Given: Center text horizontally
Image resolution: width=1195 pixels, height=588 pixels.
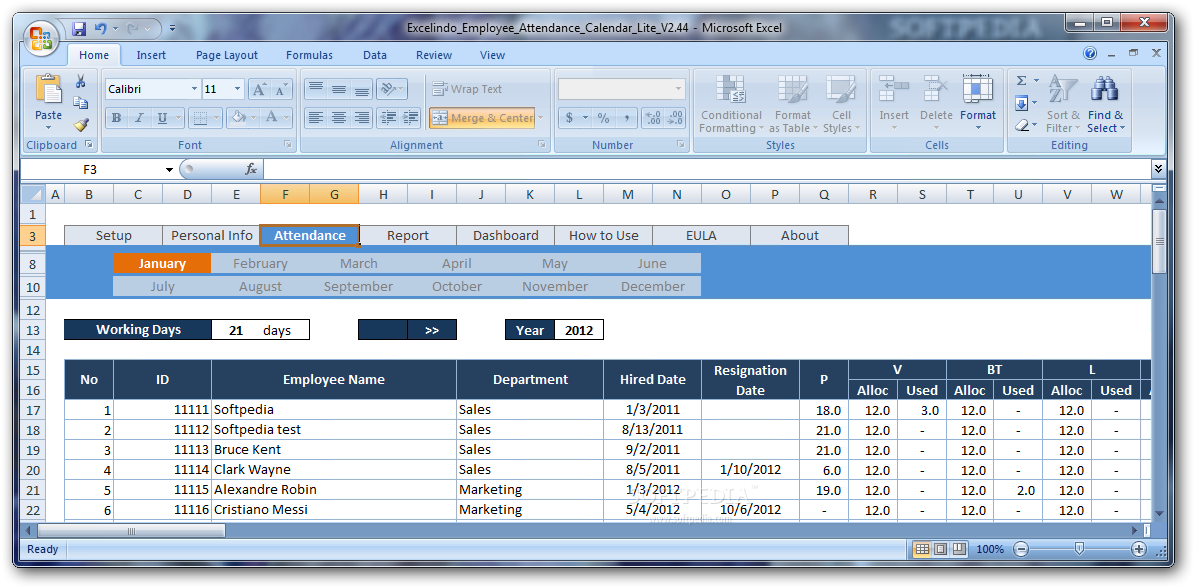Looking at the screenshot, I should pos(338,117).
